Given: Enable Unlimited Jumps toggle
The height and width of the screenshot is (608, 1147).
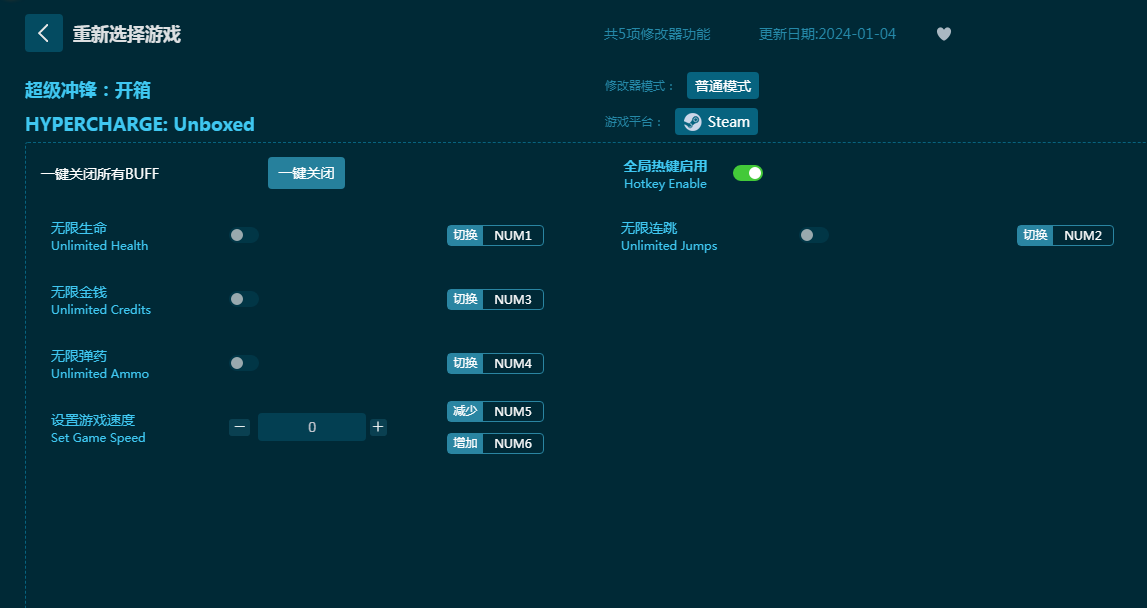Looking at the screenshot, I should click(813, 235).
